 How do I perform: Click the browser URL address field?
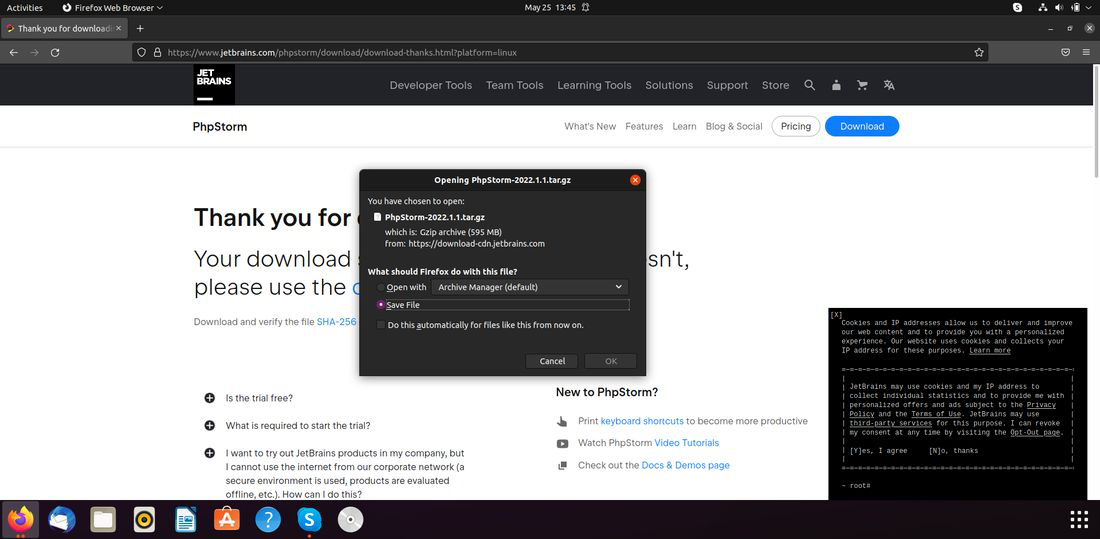(561, 53)
